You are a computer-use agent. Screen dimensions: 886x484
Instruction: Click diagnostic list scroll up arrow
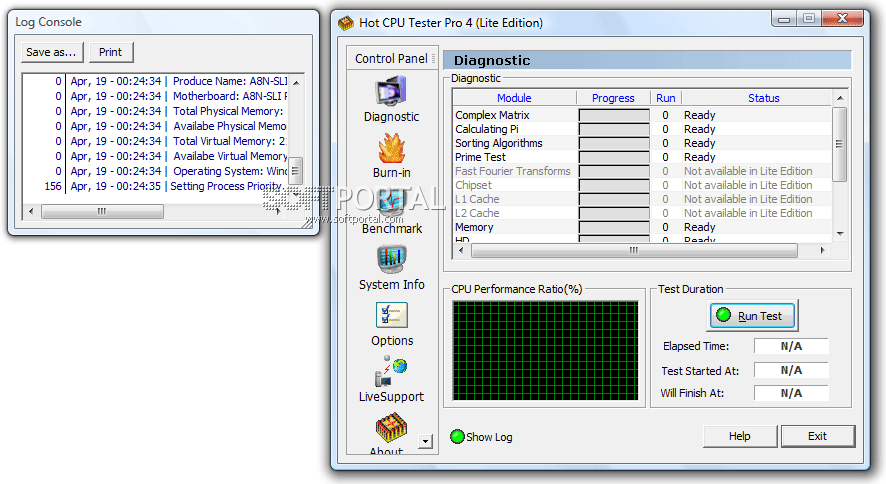tap(840, 98)
